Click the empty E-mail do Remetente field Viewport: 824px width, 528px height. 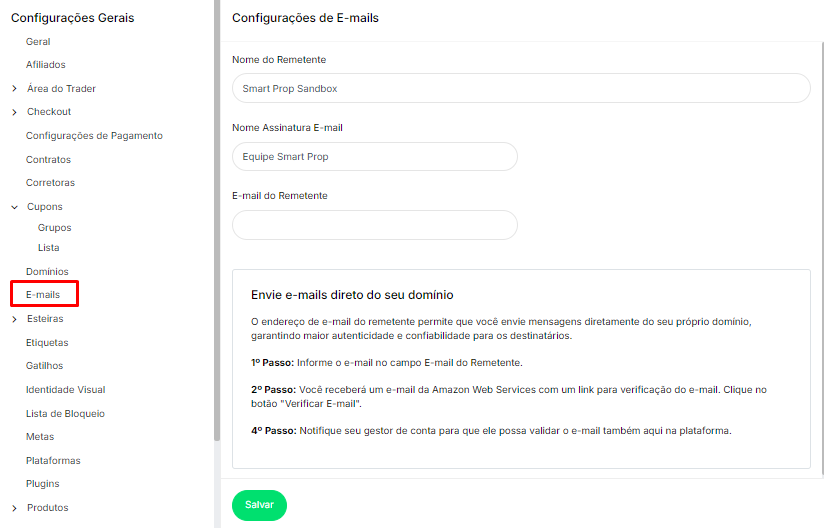tap(374, 225)
